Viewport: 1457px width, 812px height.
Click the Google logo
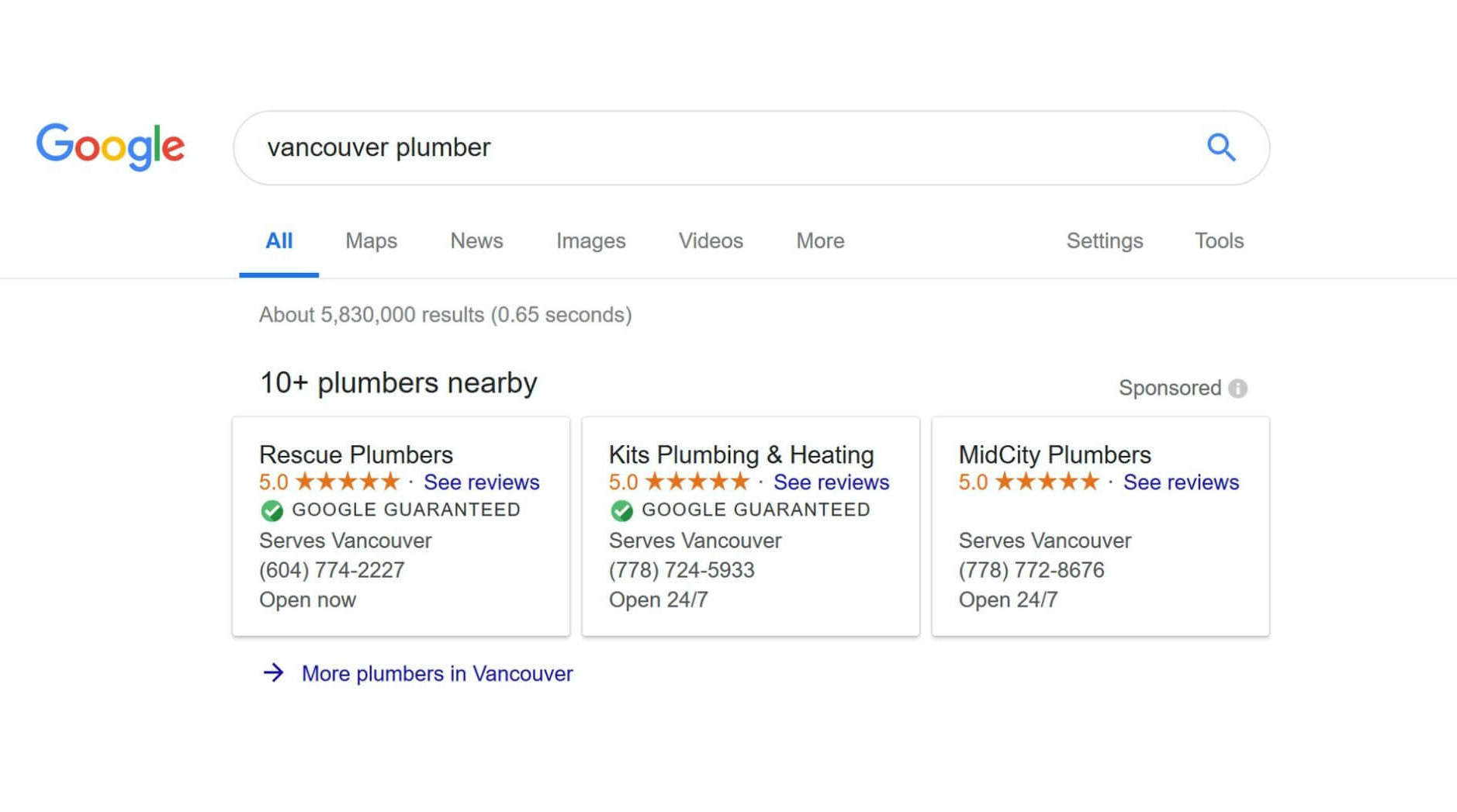[x=110, y=147]
